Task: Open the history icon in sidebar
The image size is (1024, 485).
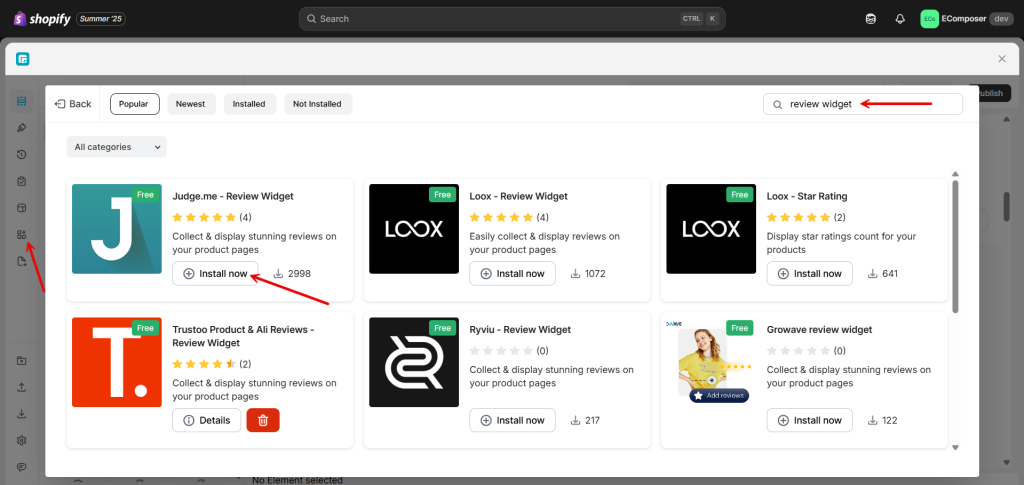Action: 22,155
